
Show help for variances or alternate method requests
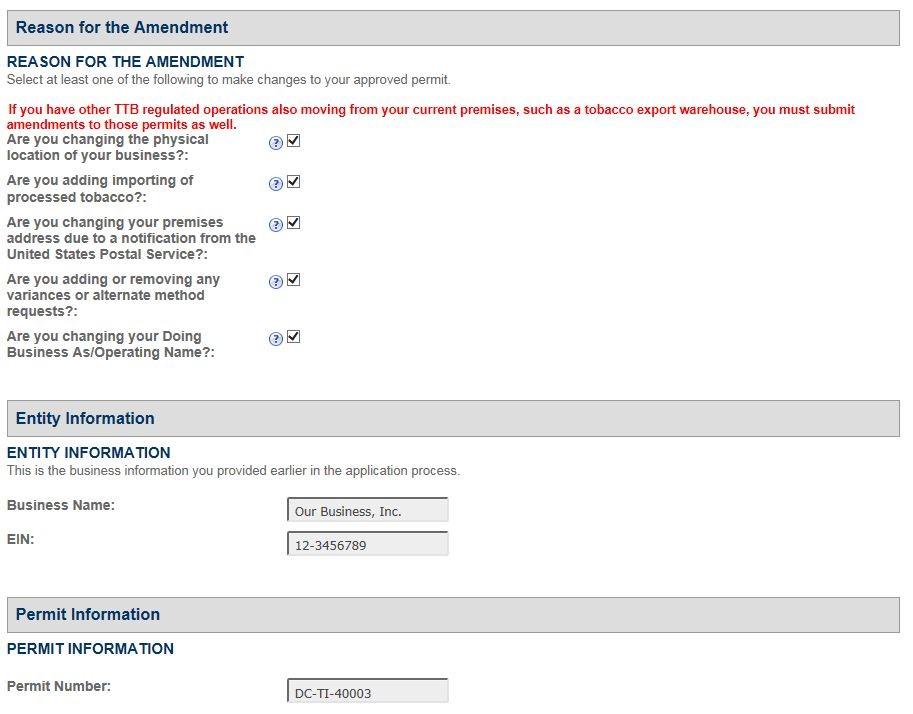coord(276,282)
